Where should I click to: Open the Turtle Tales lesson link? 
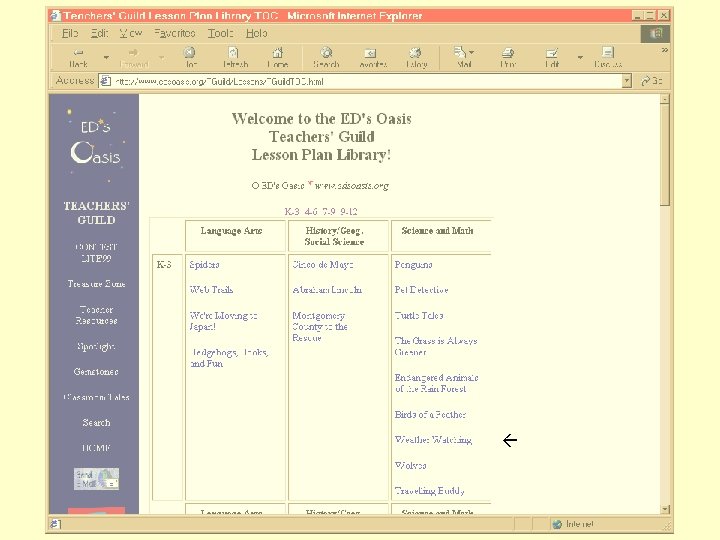coord(419,315)
